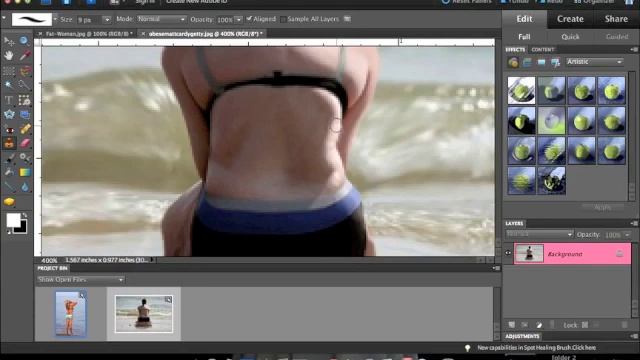Open the blending Mode Normal dropdown

(162, 19)
